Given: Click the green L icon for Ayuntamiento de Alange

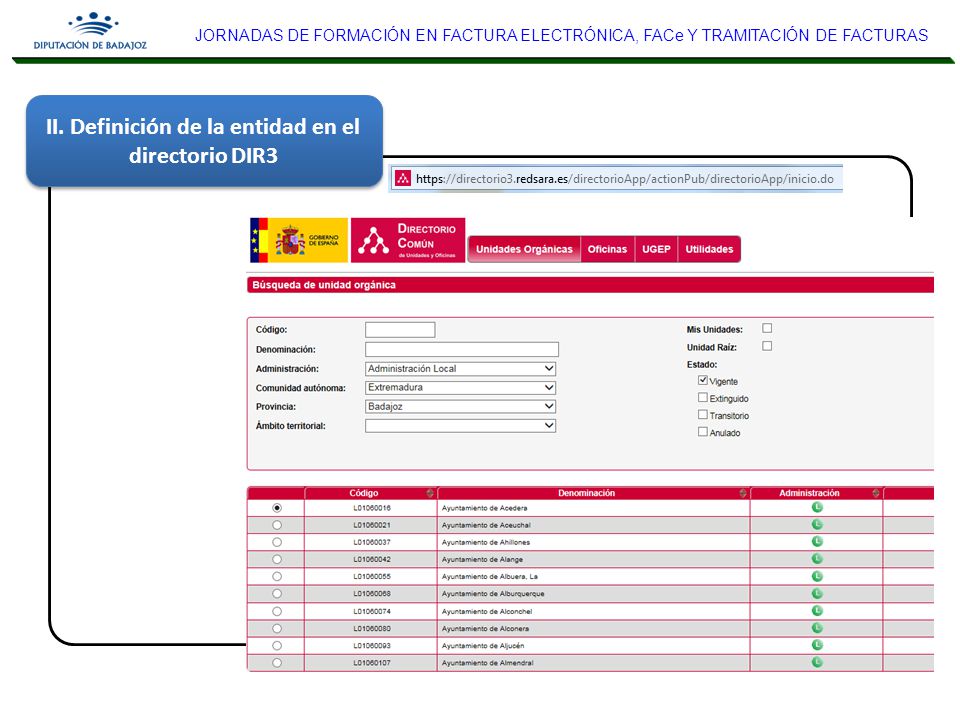Looking at the screenshot, I should (817, 559).
